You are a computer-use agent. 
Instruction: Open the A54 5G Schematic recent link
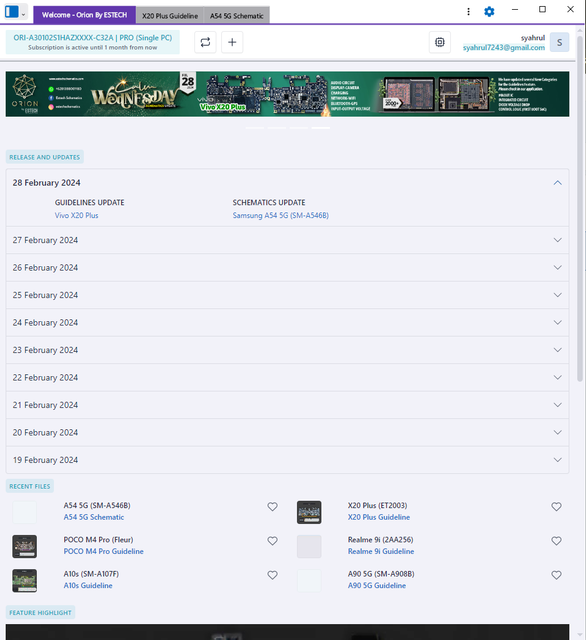(94, 517)
